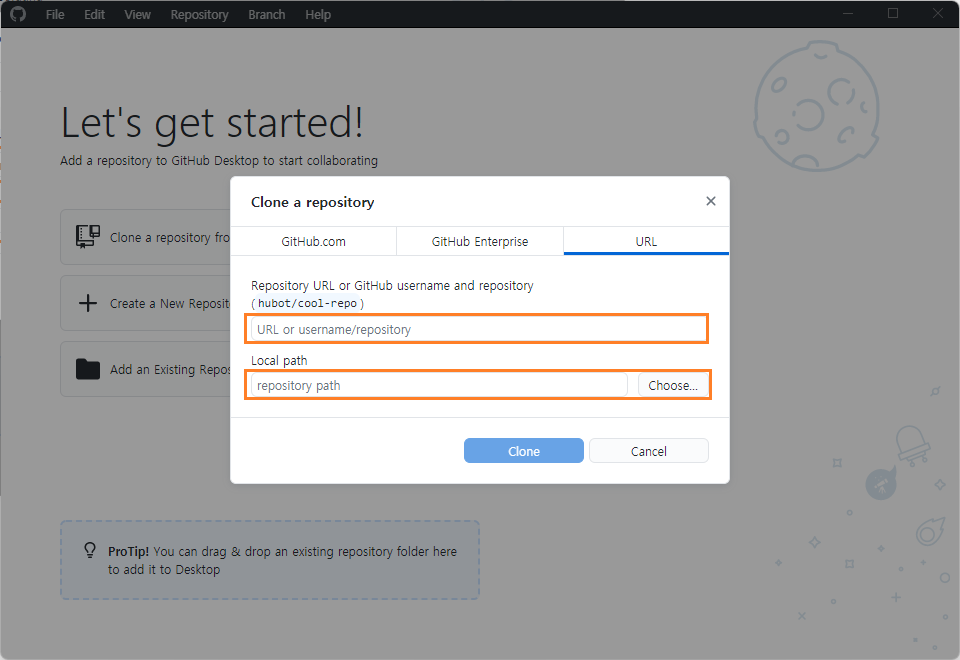This screenshot has height=660, width=960.
Task: Focus the repository path field
Action: pyautogui.click(x=439, y=385)
